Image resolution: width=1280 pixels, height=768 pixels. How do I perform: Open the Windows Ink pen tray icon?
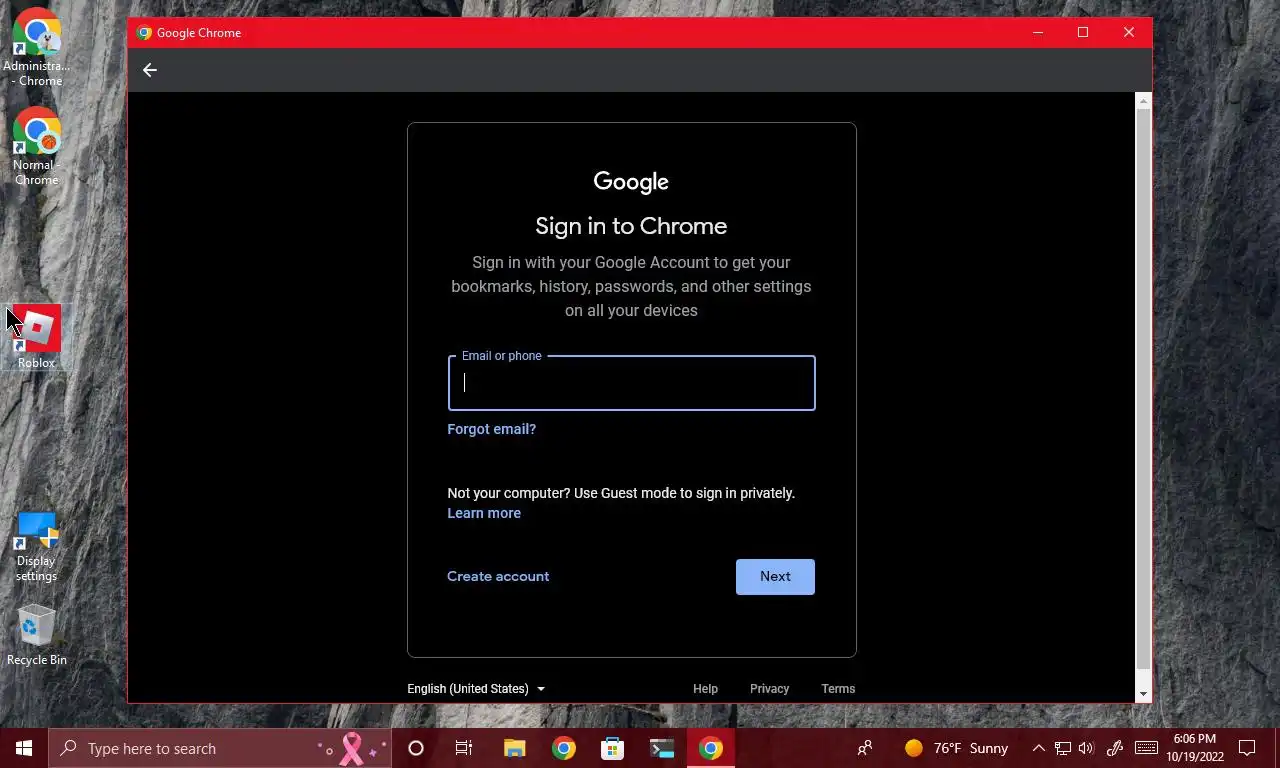1115,748
